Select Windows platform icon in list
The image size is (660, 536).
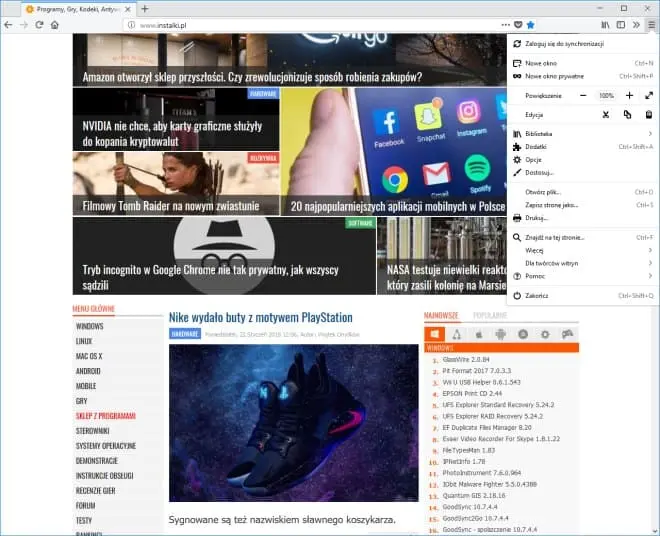(x=434, y=334)
